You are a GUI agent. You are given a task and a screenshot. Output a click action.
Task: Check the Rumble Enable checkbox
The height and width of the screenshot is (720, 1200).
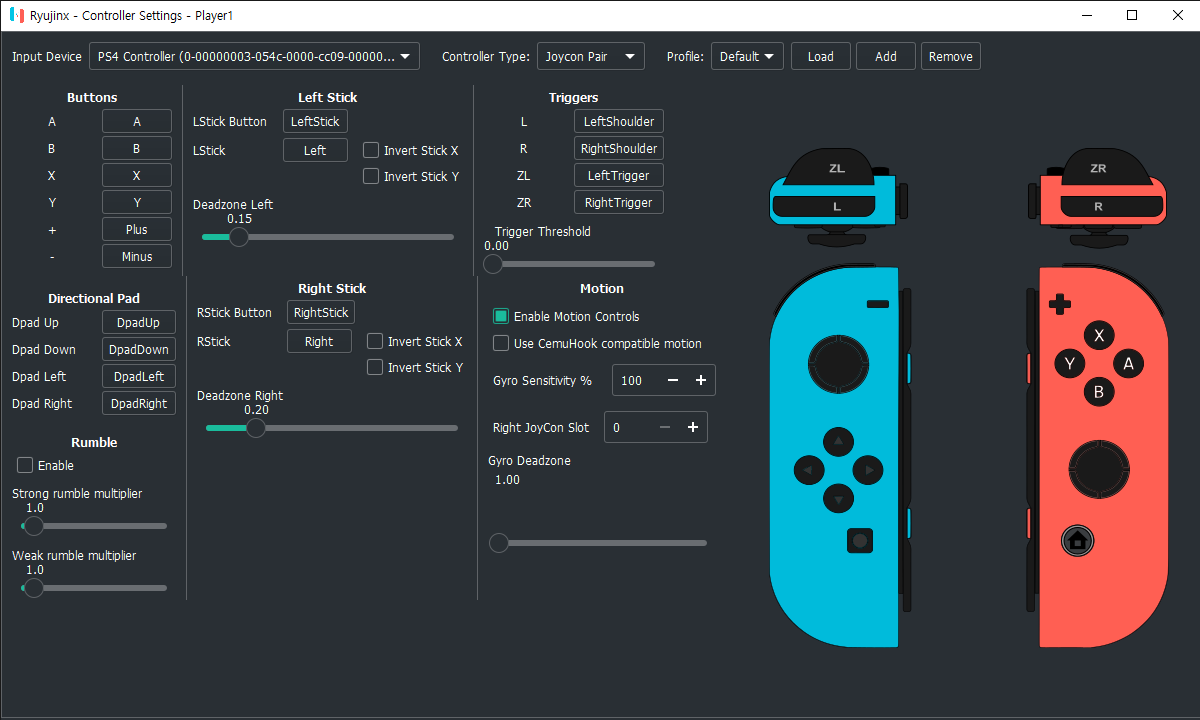pos(25,465)
